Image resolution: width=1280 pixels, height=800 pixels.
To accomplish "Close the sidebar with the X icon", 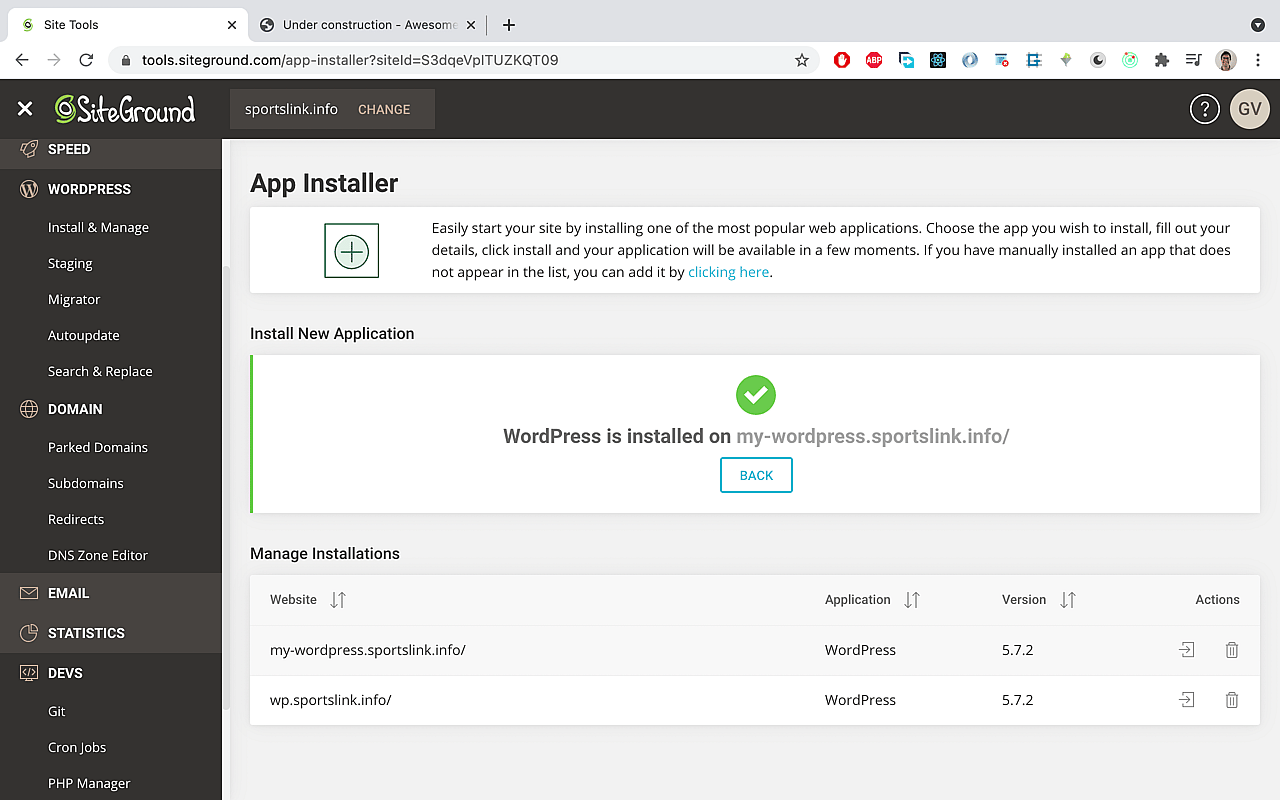I will pyautogui.click(x=25, y=109).
